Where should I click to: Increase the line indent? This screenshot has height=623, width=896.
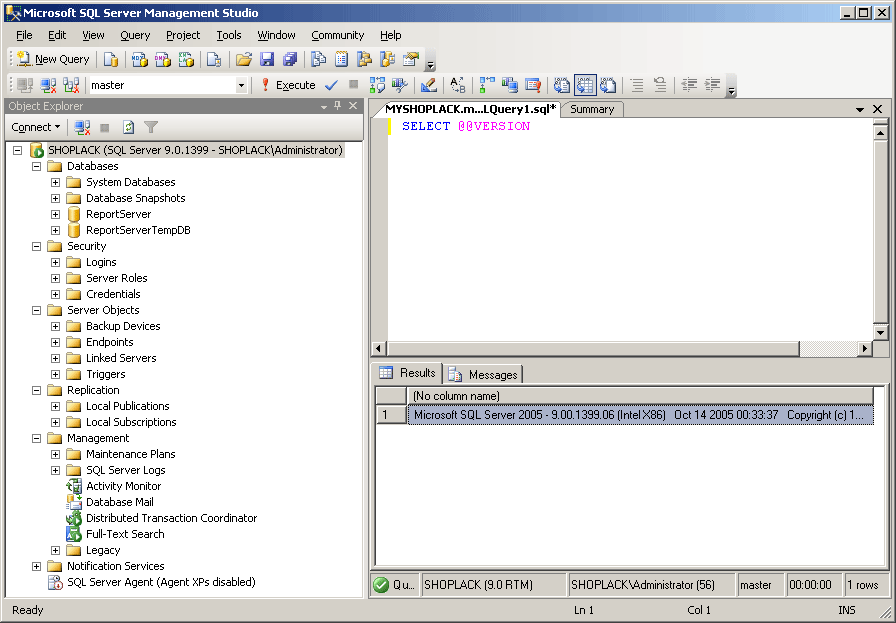click(712, 85)
